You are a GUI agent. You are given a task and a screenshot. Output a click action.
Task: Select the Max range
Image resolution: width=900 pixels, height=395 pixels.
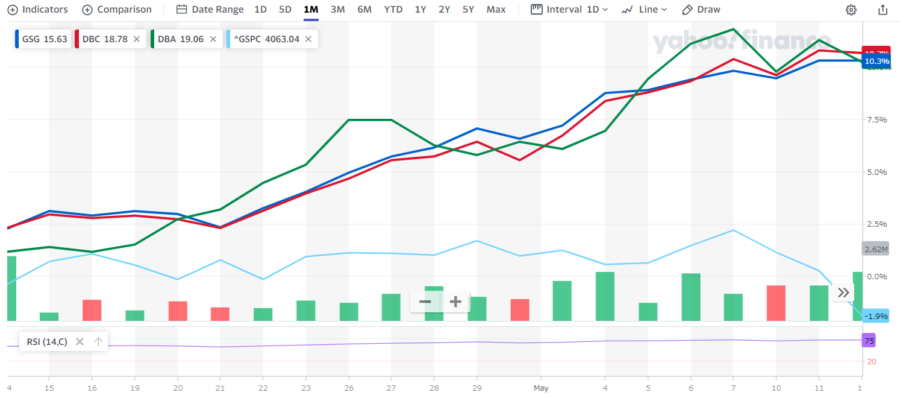point(496,10)
